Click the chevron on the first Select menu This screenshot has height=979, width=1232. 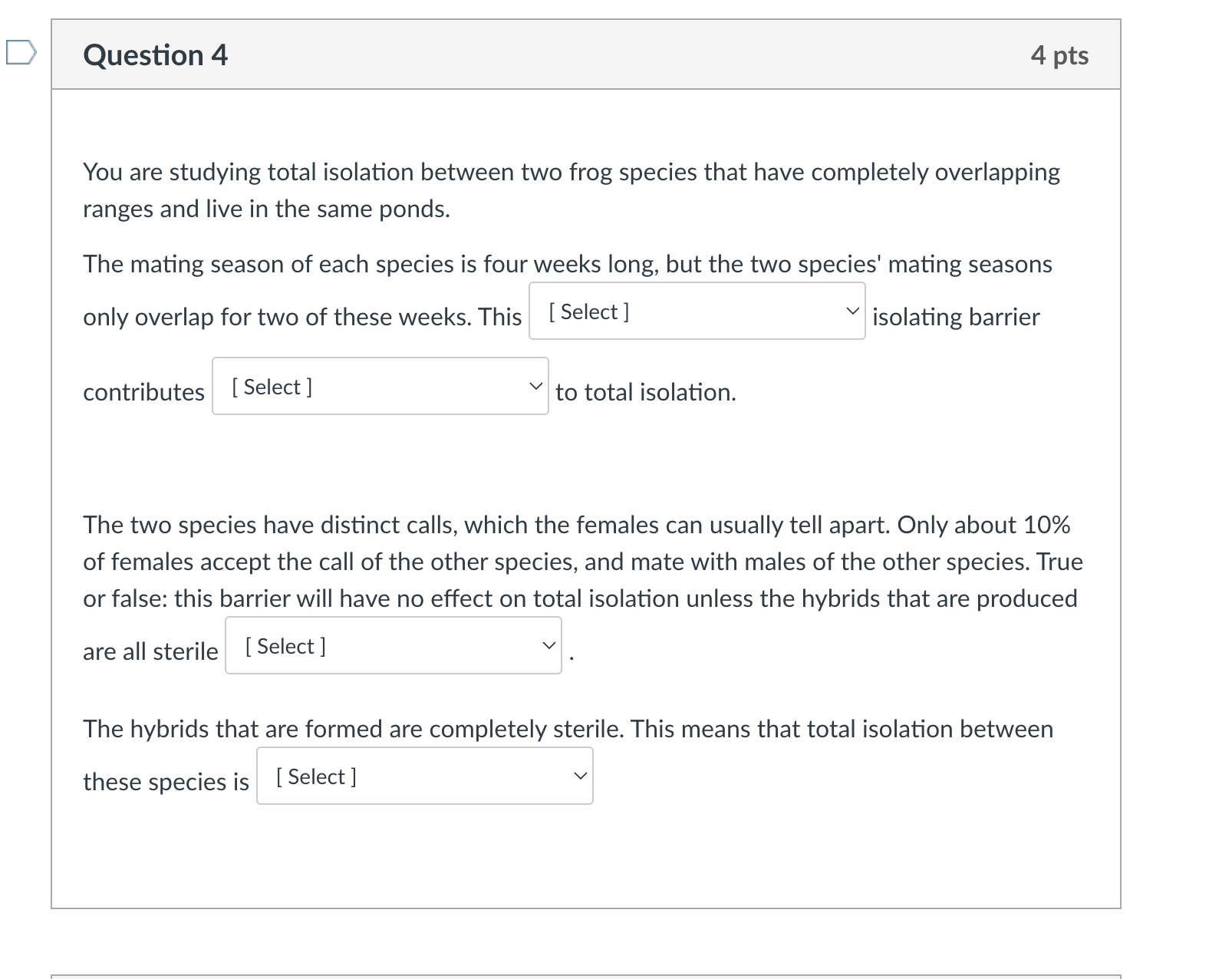click(x=852, y=310)
